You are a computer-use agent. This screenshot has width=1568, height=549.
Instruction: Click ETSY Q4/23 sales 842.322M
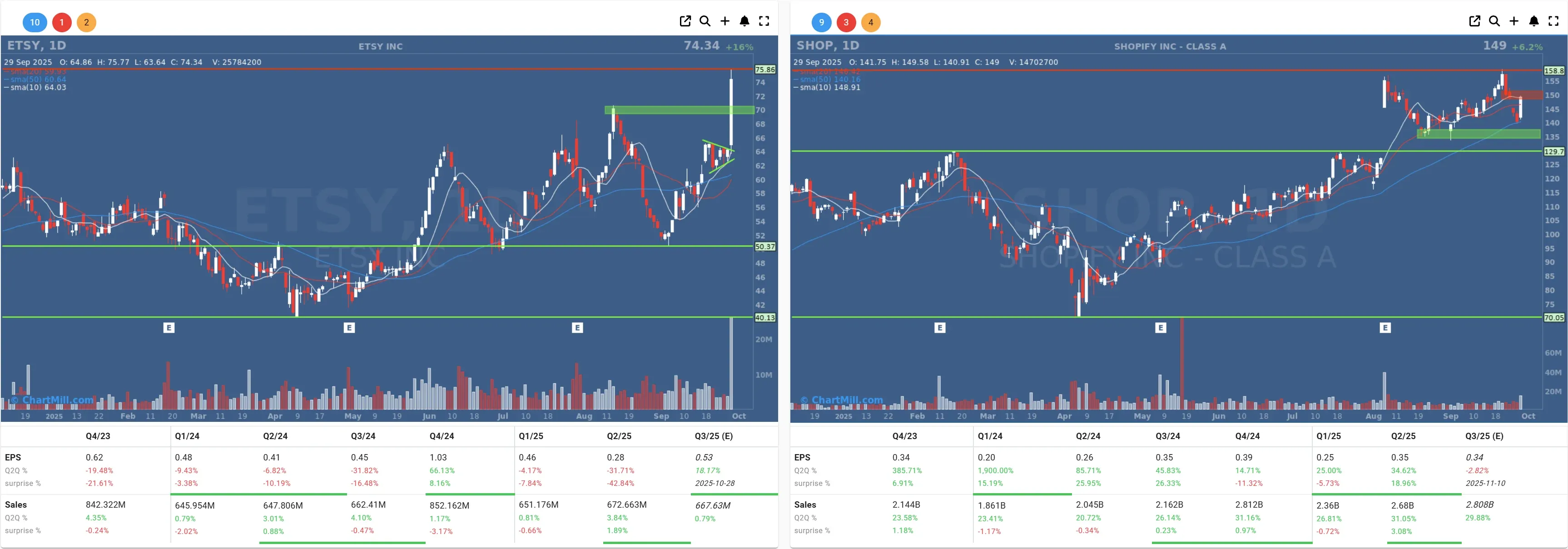click(105, 504)
